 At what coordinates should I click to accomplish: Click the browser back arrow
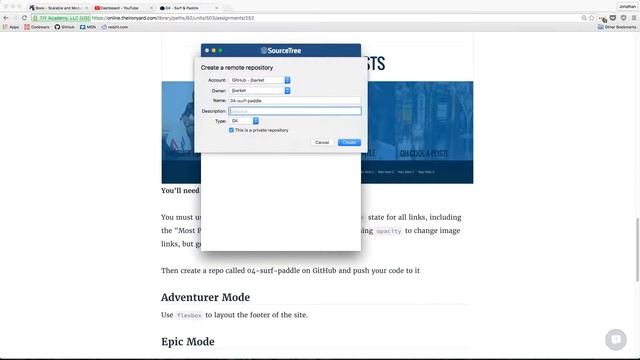[6, 18]
